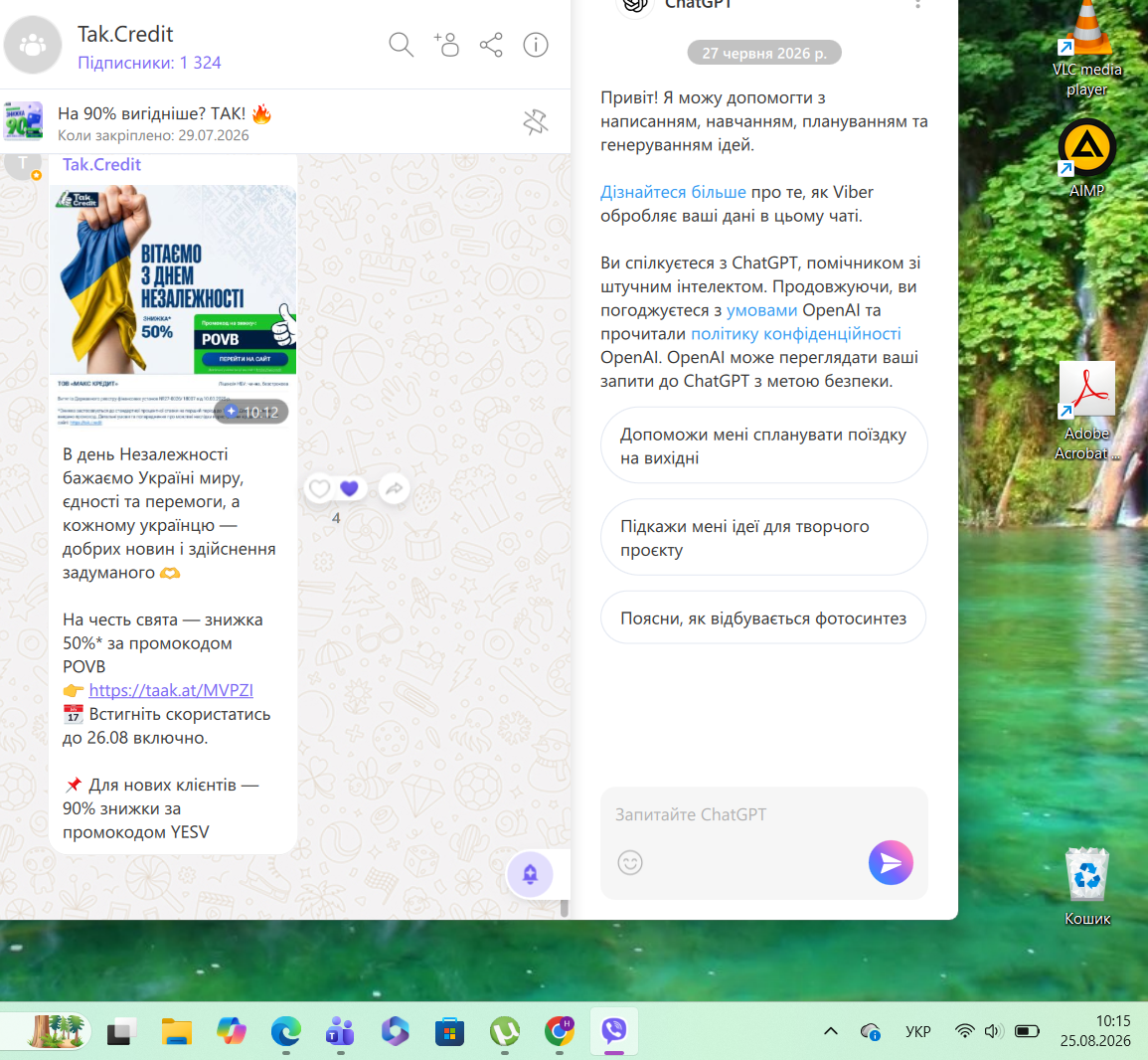Open Google Chrome from taskbar

(x=560, y=1032)
